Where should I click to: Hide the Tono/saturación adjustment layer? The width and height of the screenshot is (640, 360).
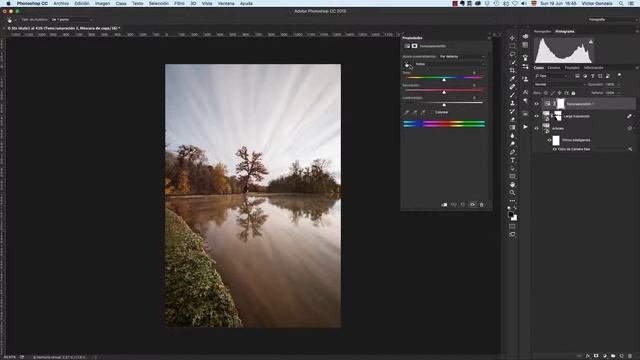click(537, 104)
